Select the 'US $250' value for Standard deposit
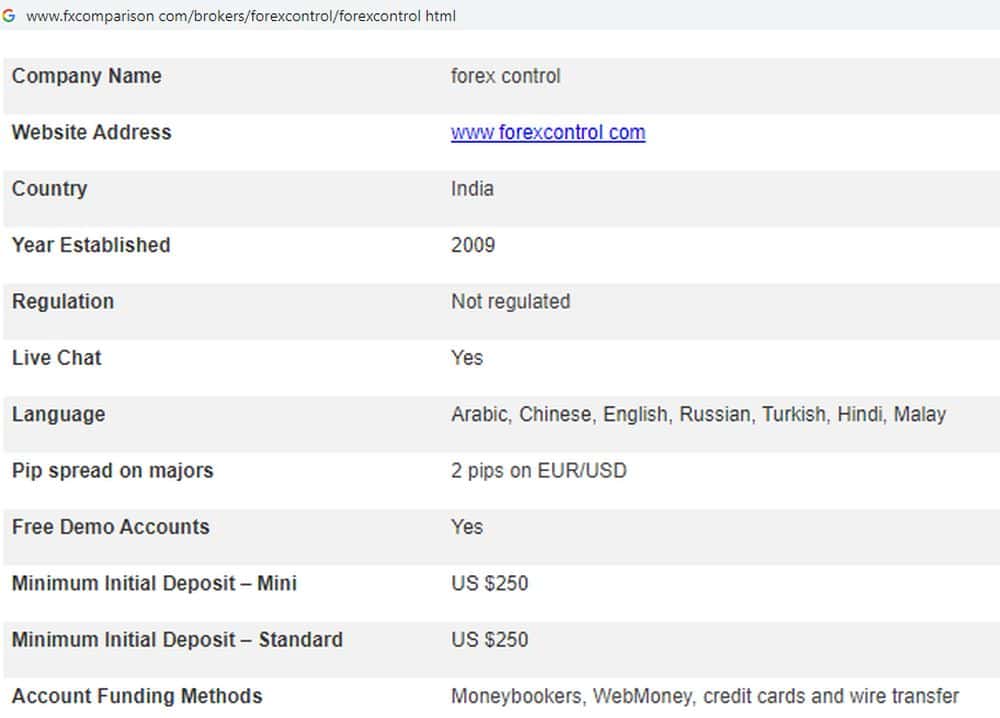The height and width of the screenshot is (718, 1000). coord(490,640)
